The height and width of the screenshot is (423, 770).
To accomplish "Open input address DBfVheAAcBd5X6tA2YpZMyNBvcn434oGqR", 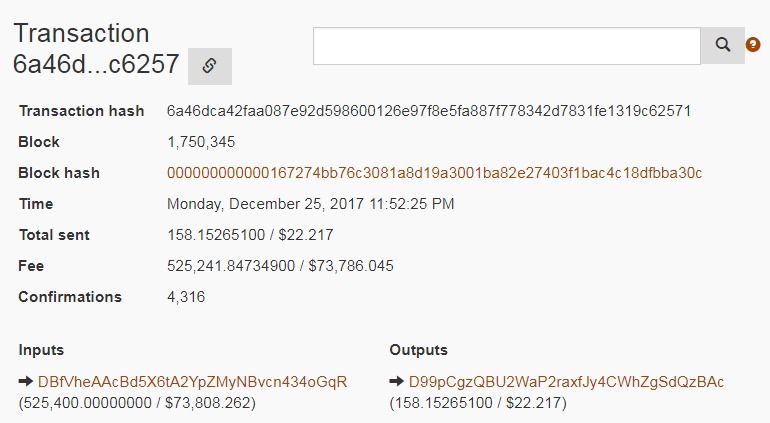I will 192,382.
